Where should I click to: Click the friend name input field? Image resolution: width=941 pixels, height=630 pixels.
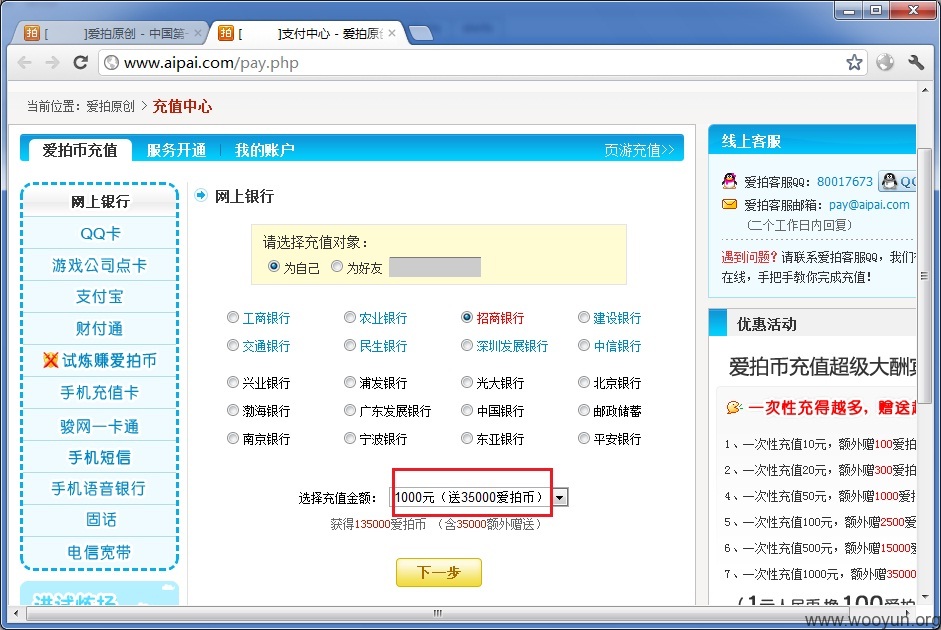(x=435, y=266)
